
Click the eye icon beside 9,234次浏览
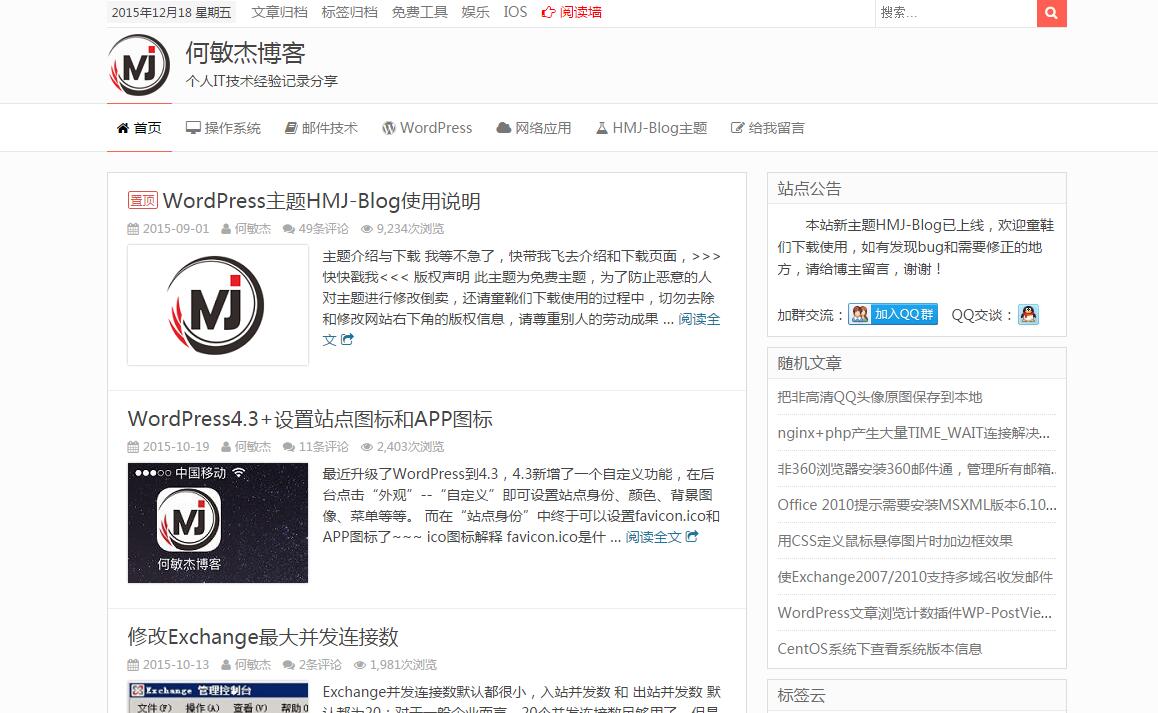(366, 229)
